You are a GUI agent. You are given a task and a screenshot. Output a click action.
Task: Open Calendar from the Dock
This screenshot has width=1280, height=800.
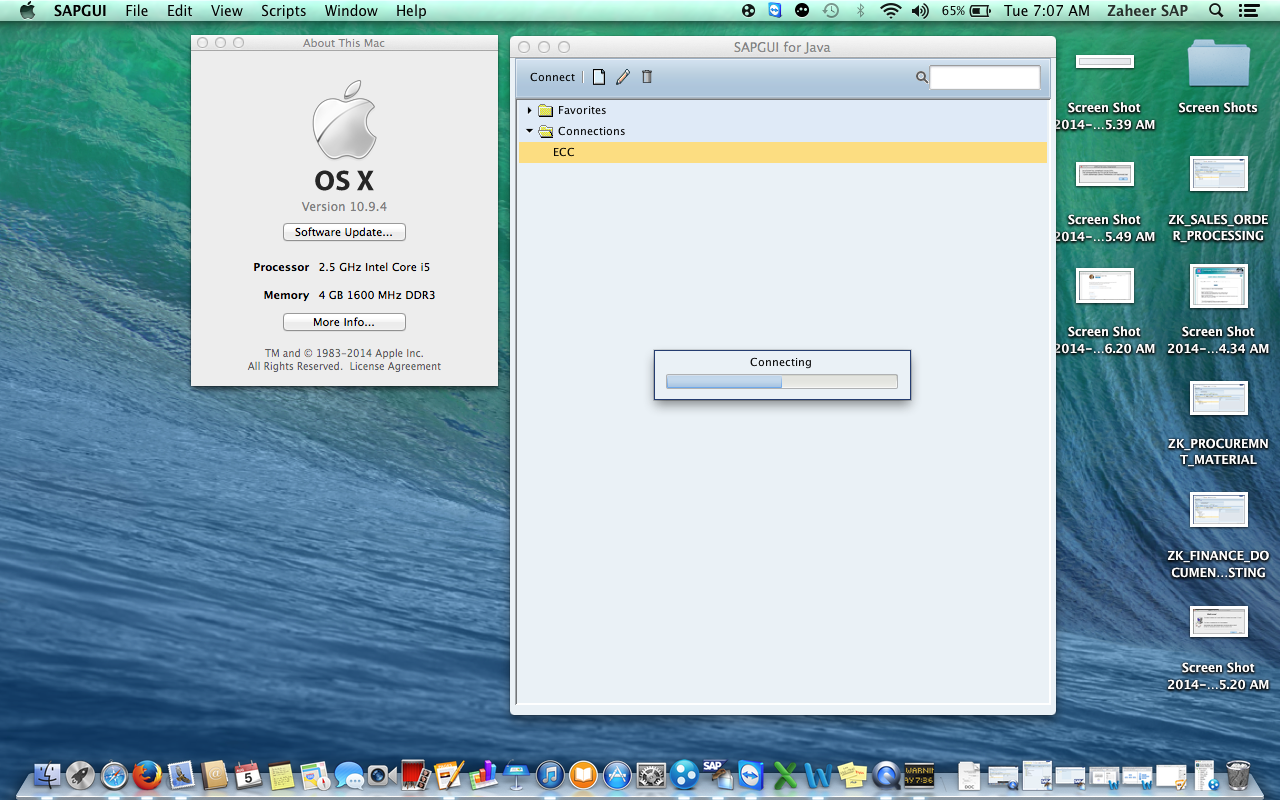(x=248, y=774)
